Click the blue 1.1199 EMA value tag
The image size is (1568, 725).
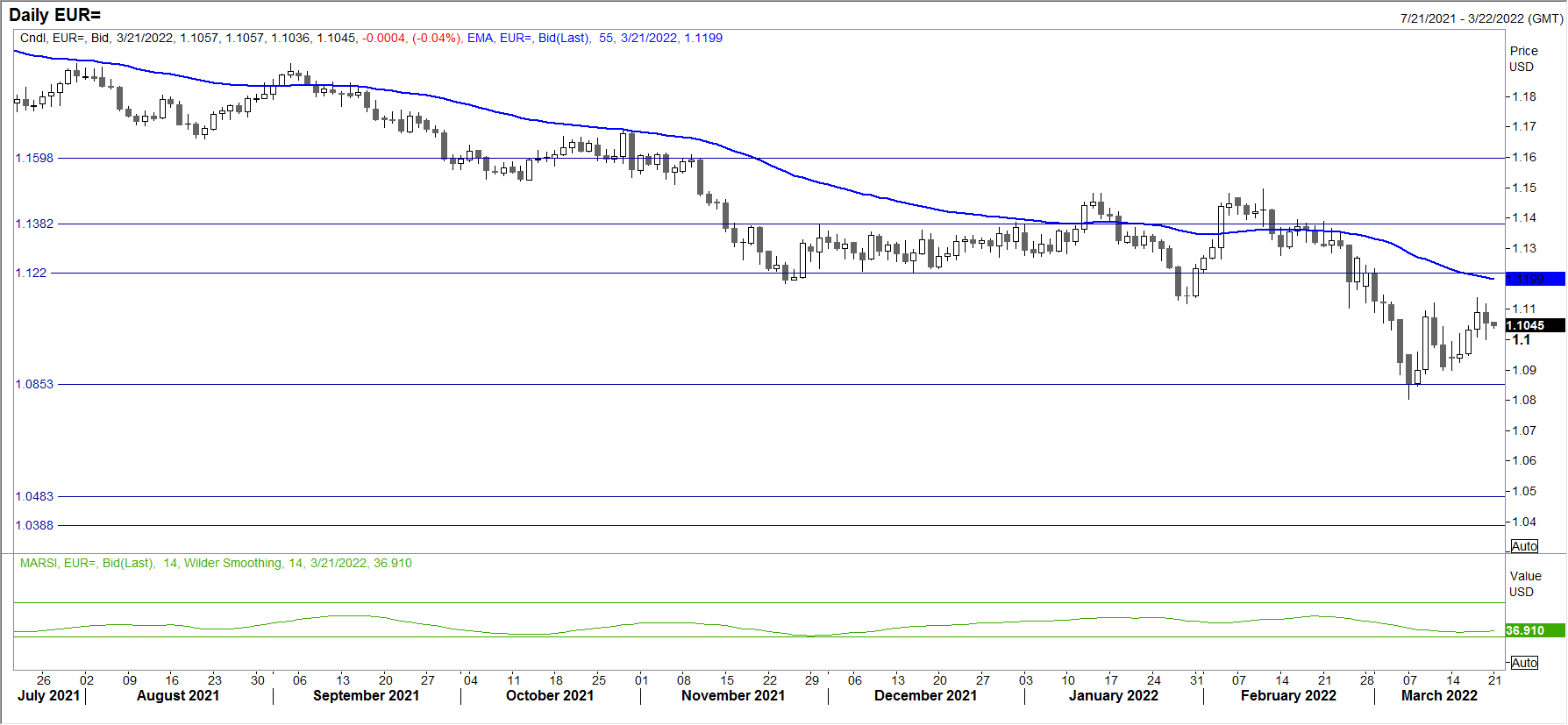(x=1536, y=279)
